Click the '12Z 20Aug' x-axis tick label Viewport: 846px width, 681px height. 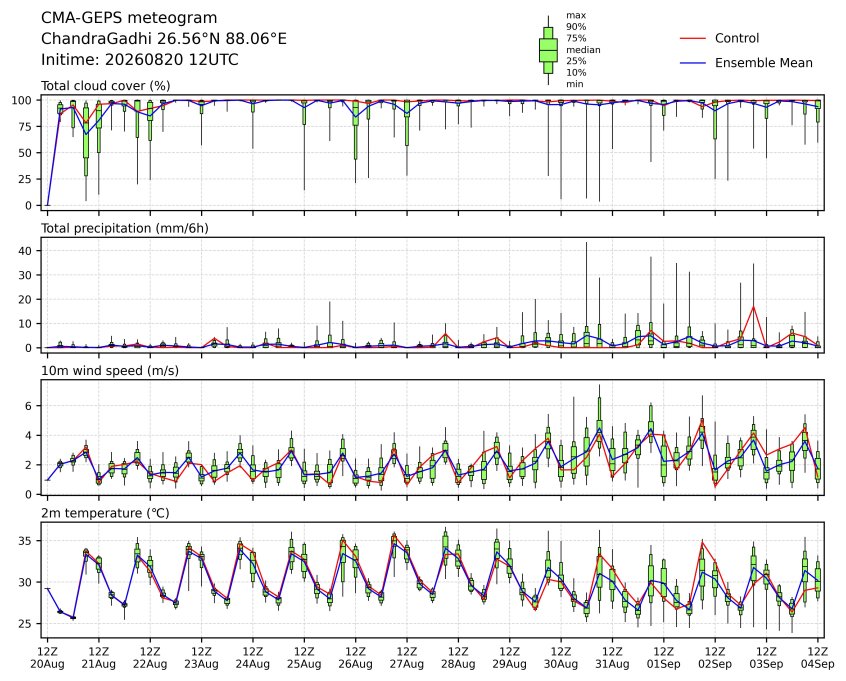tap(47, 658)
